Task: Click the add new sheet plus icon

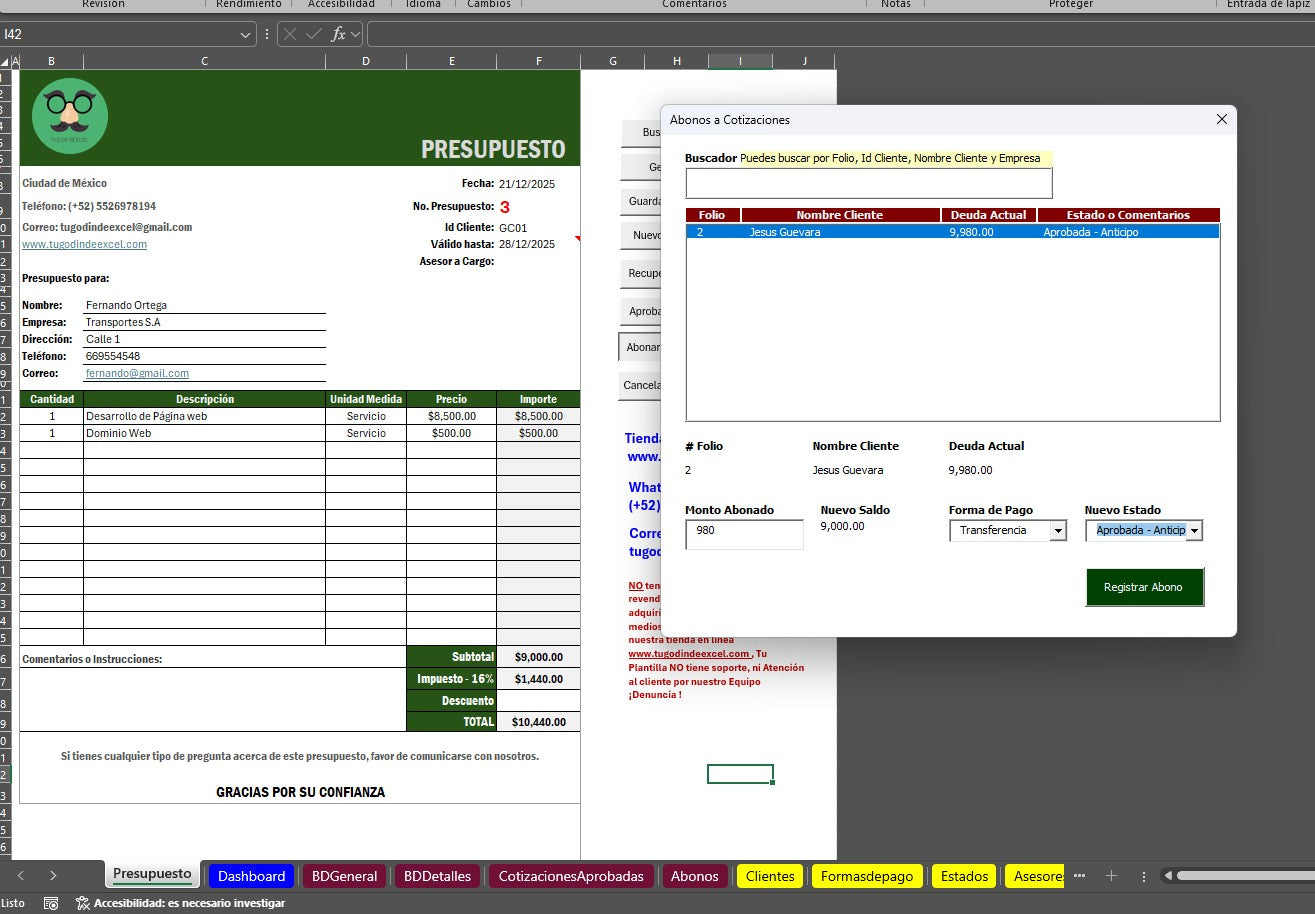Action: pos(1110,876)
